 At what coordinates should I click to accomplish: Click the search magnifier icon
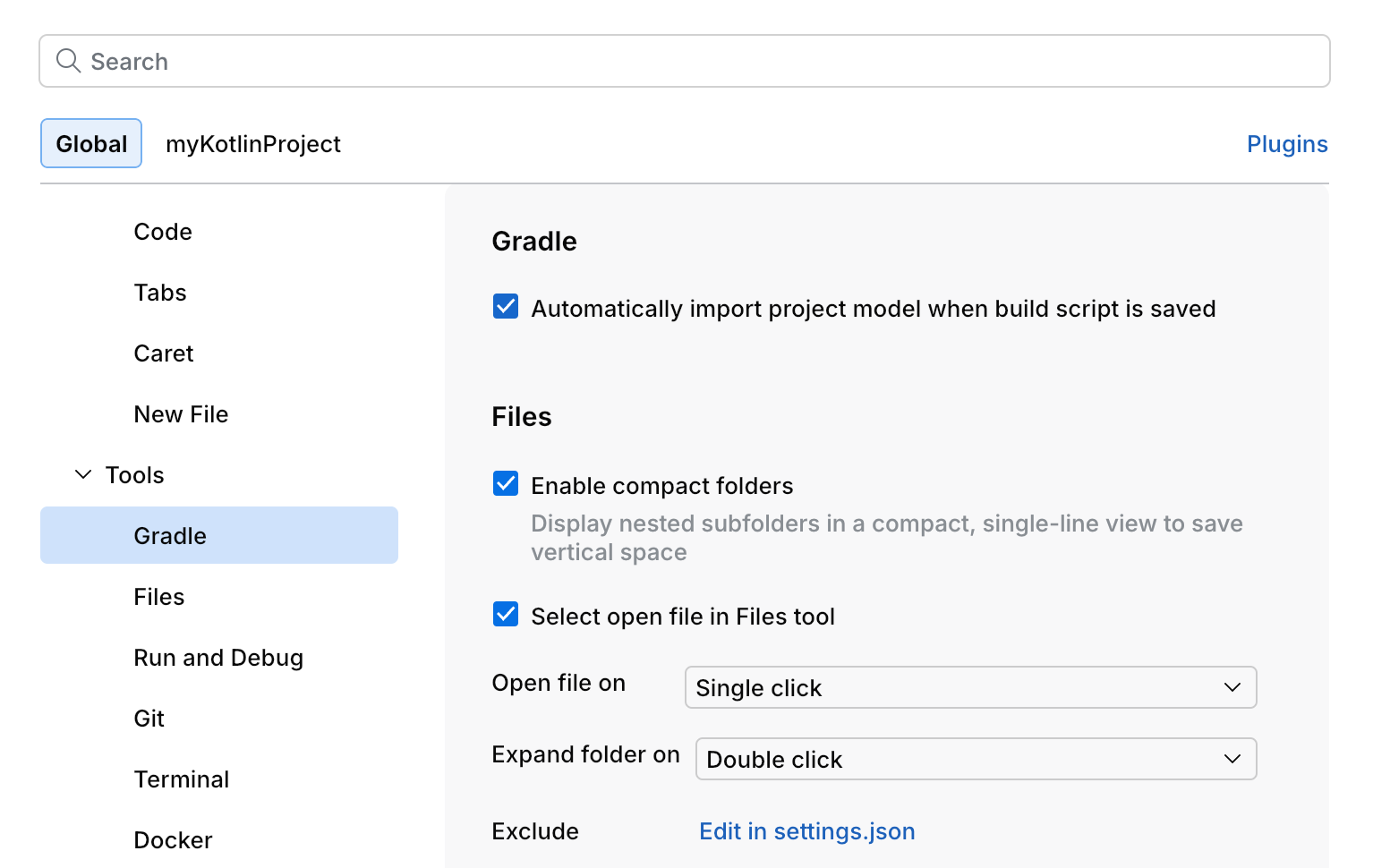pyautogui.click(x=69, y=61)
